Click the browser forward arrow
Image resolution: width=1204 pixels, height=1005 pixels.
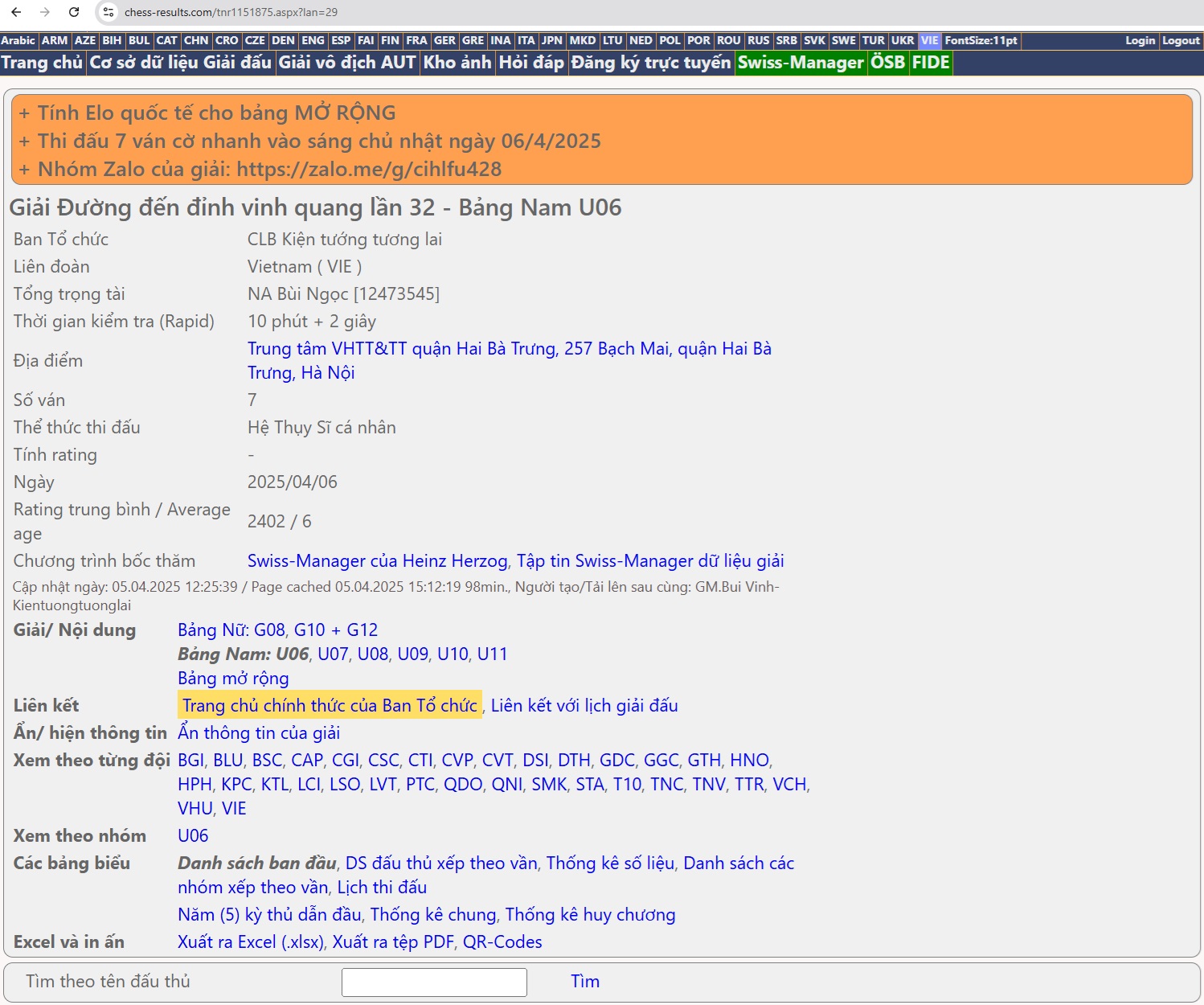coord(45,12)
